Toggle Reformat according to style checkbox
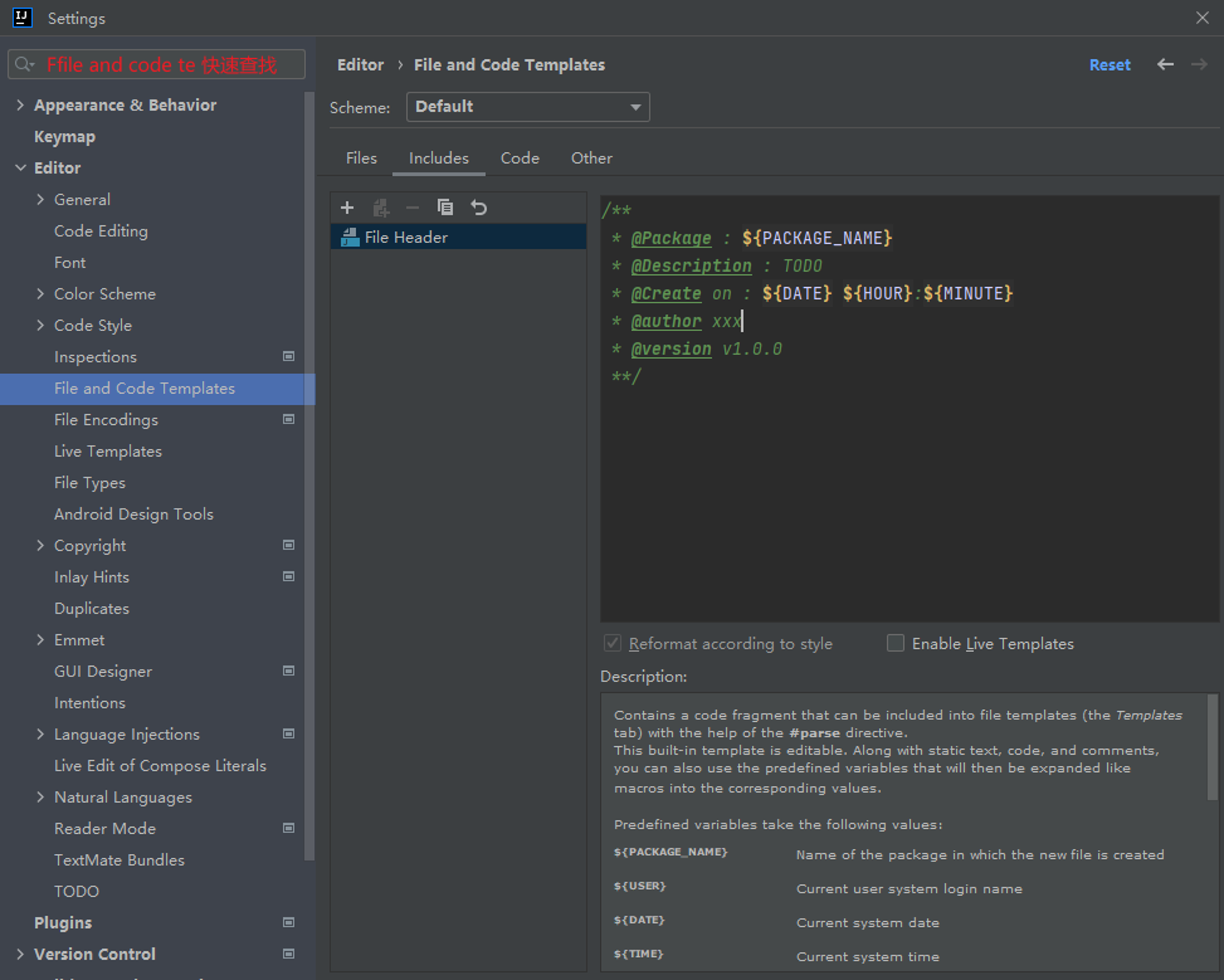The width and height of the screenshot is (1224, 980). click(x=613, y=643)
